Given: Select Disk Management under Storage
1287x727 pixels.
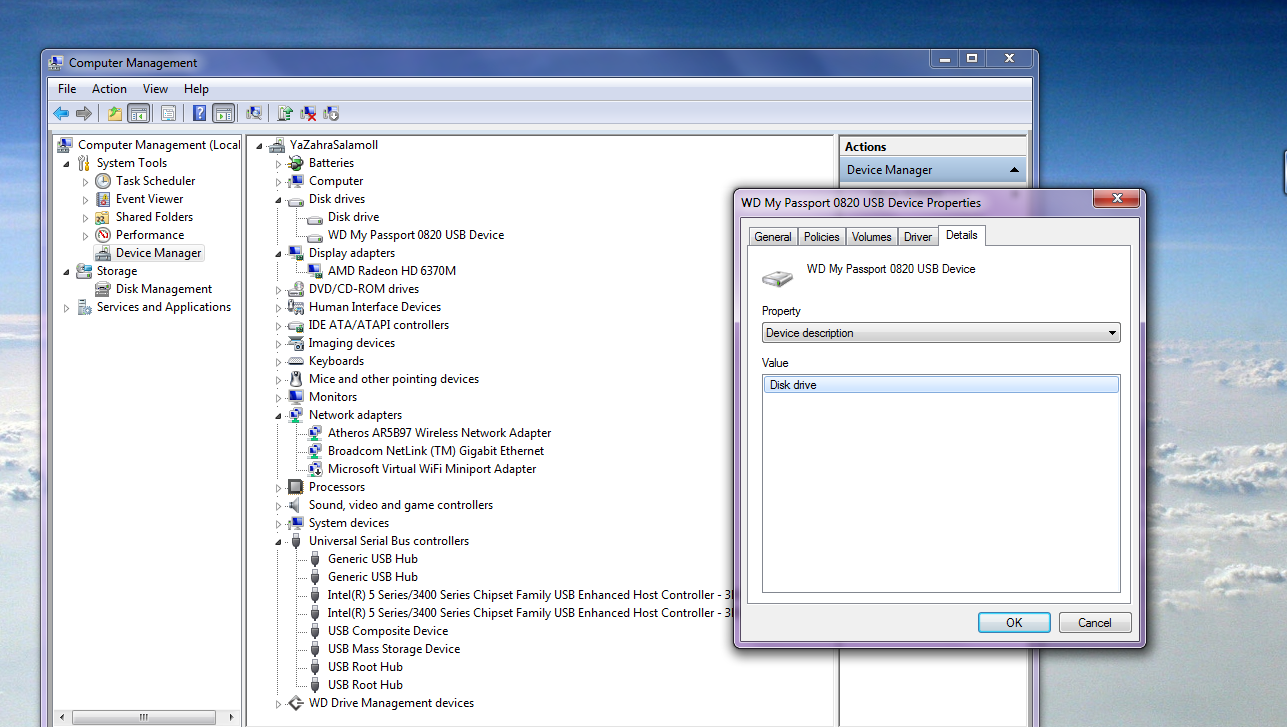Looking at the screenshot, I should pyautogui.click(x=164, y=289).
